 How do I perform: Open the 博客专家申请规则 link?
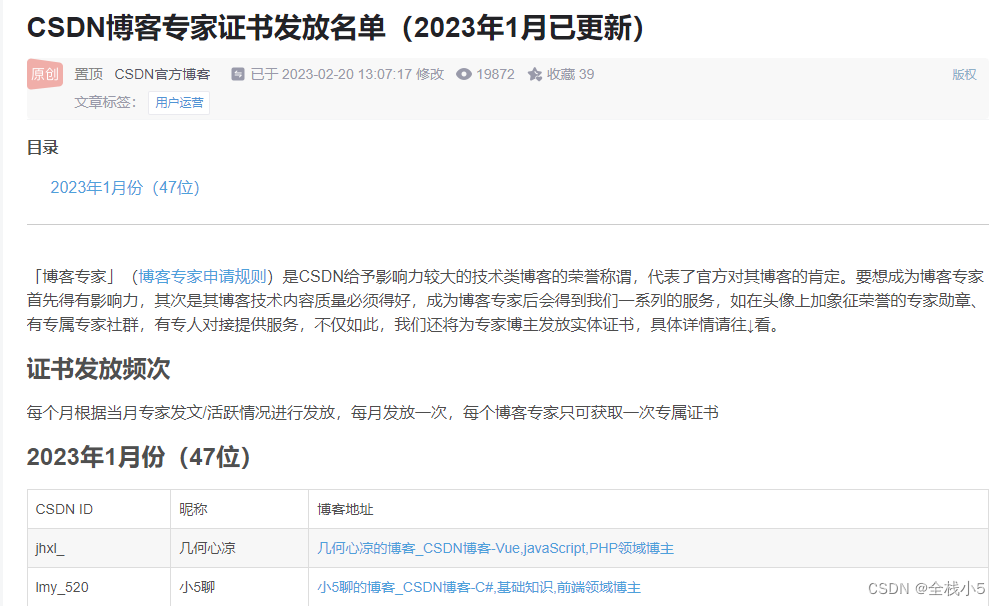pyautogui.click(x=202, y=276)
